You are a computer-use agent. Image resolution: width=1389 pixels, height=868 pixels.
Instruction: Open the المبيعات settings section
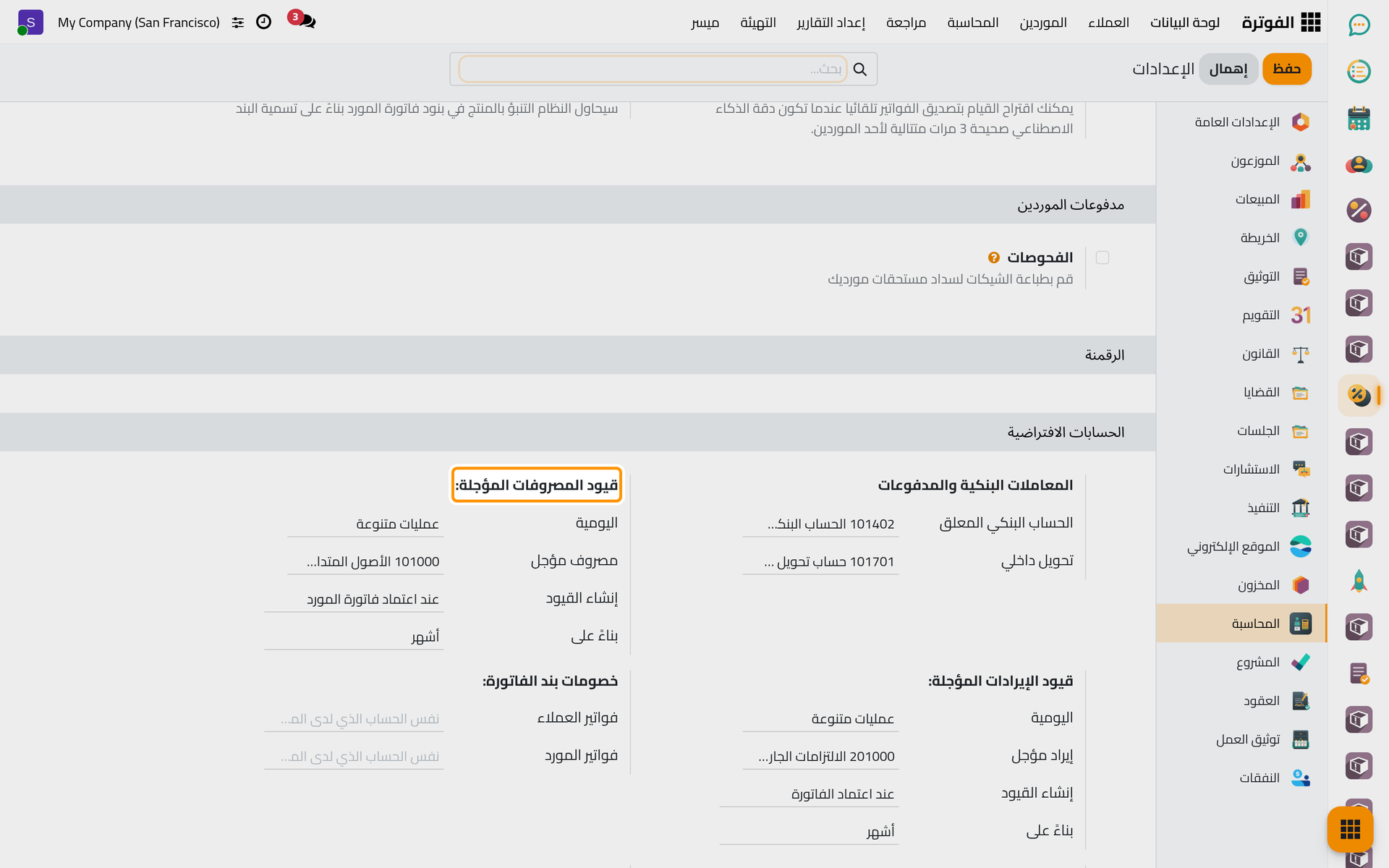tap(1241, 200)
